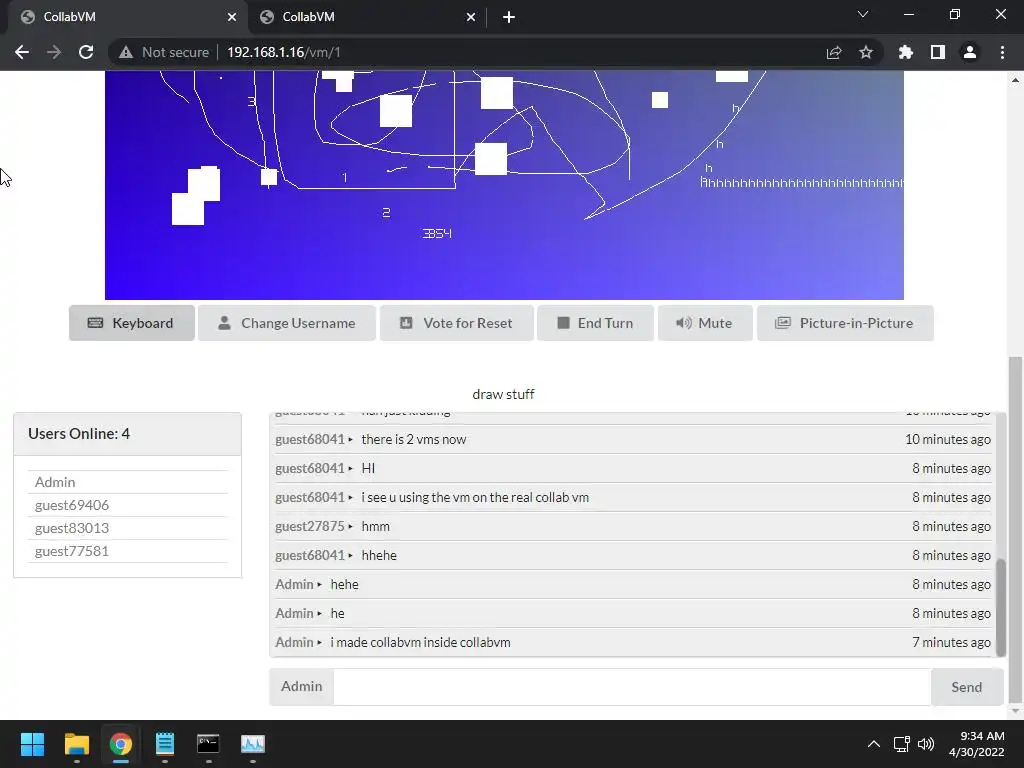The image size is (1024, 768).
Task: Open File Explorer from the taskbar
Action: pyautogui.click(x=76, y=744)
